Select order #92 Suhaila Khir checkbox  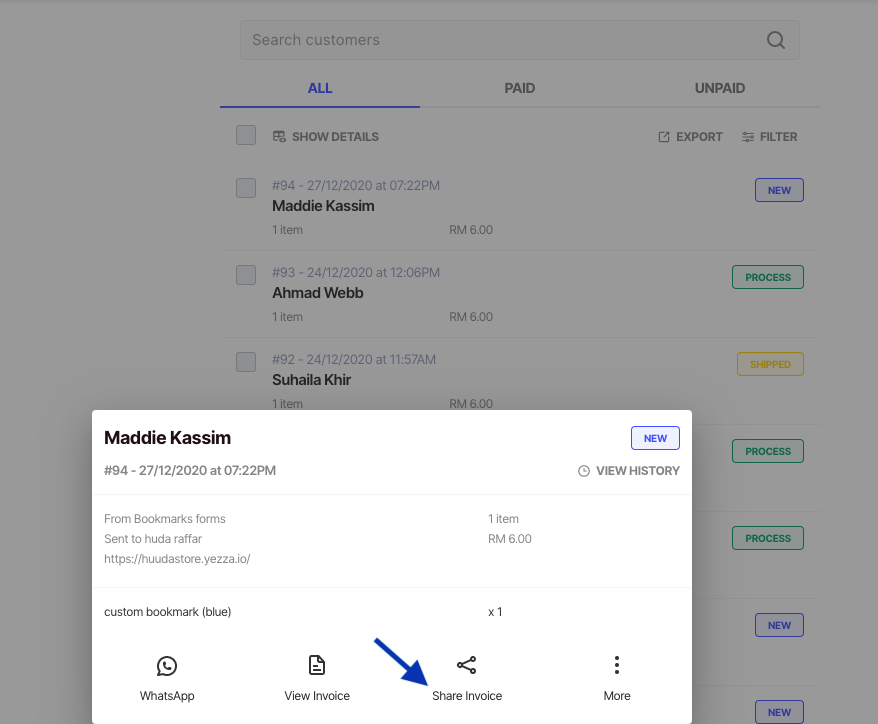(x=246, y=362)
